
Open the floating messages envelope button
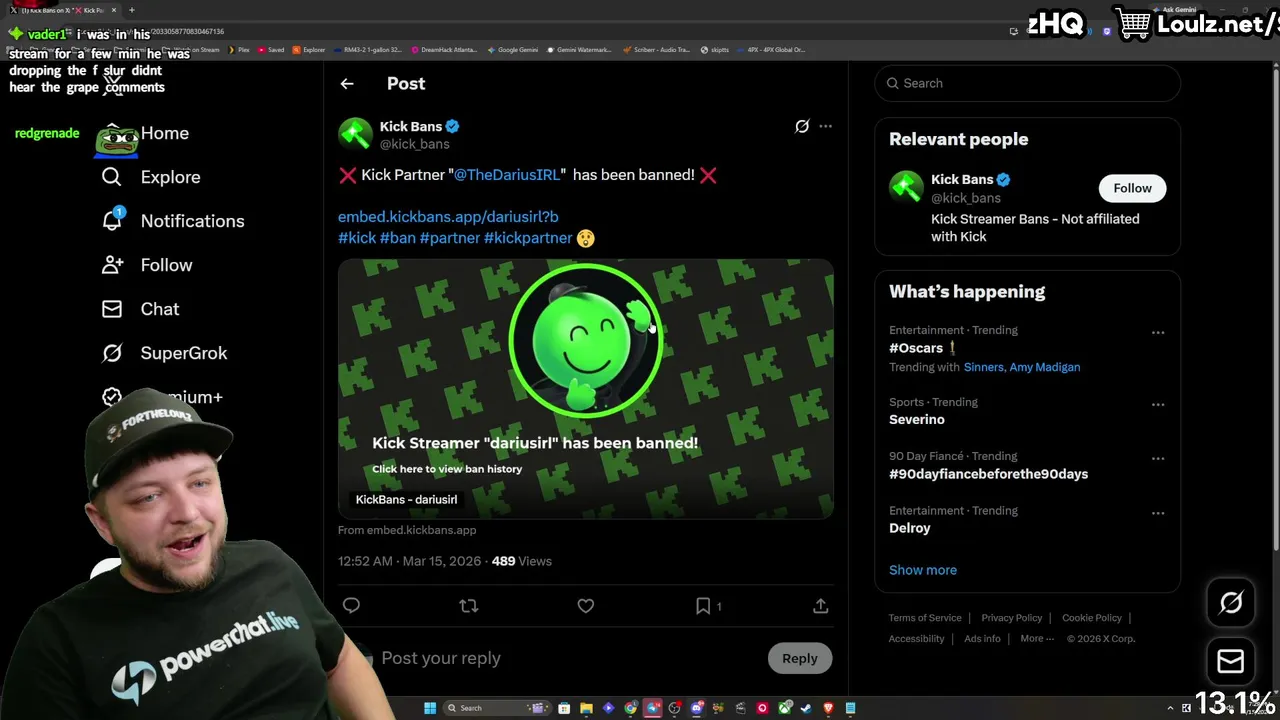(1231, 661)
